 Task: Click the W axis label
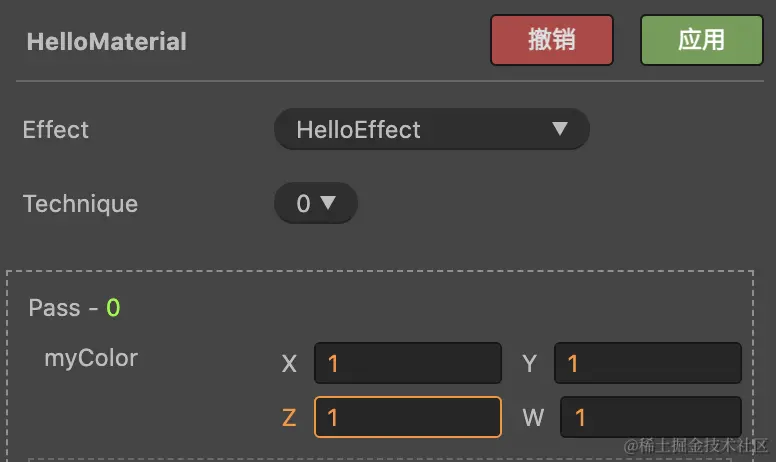[533, 418]
